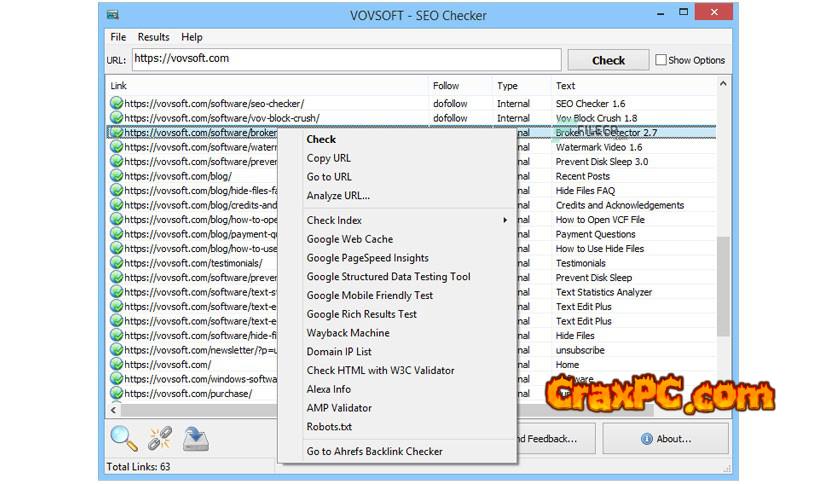Click the info icon in About button
The image size is (836, 484).
click(647, 439)
